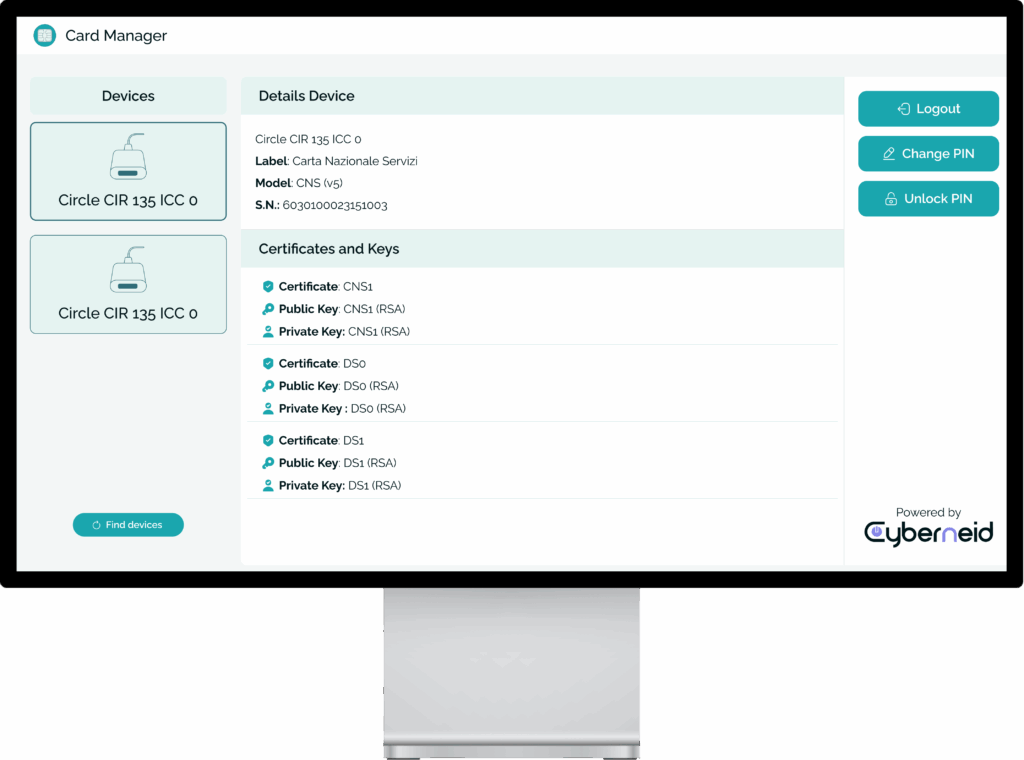Select the Certificate CNS1 entry text
Image resolution: width=1024 pixels, height=760 pixels.
(325, 287)
